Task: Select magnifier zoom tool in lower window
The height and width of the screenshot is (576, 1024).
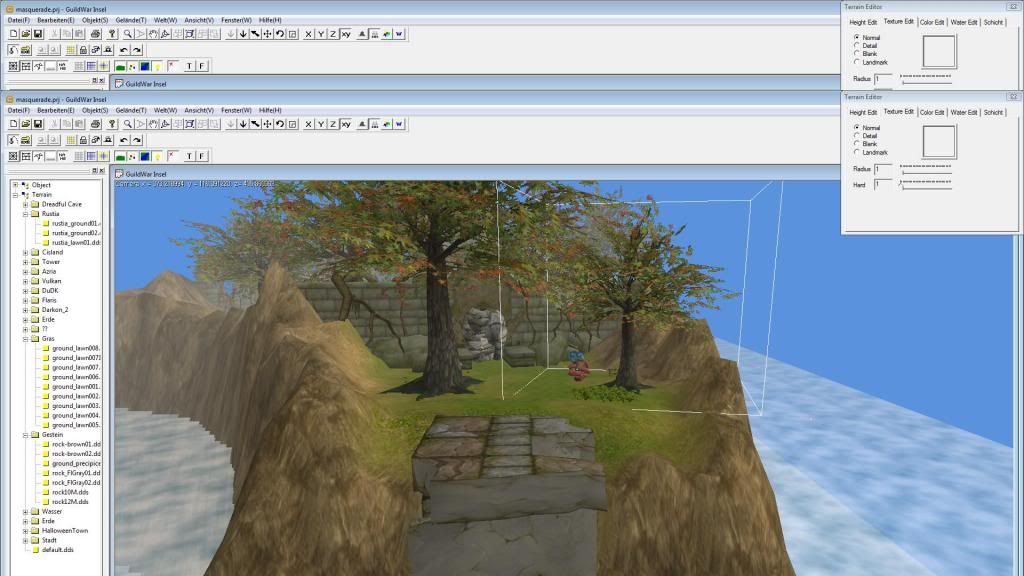Action: click(x=128, y=124)
